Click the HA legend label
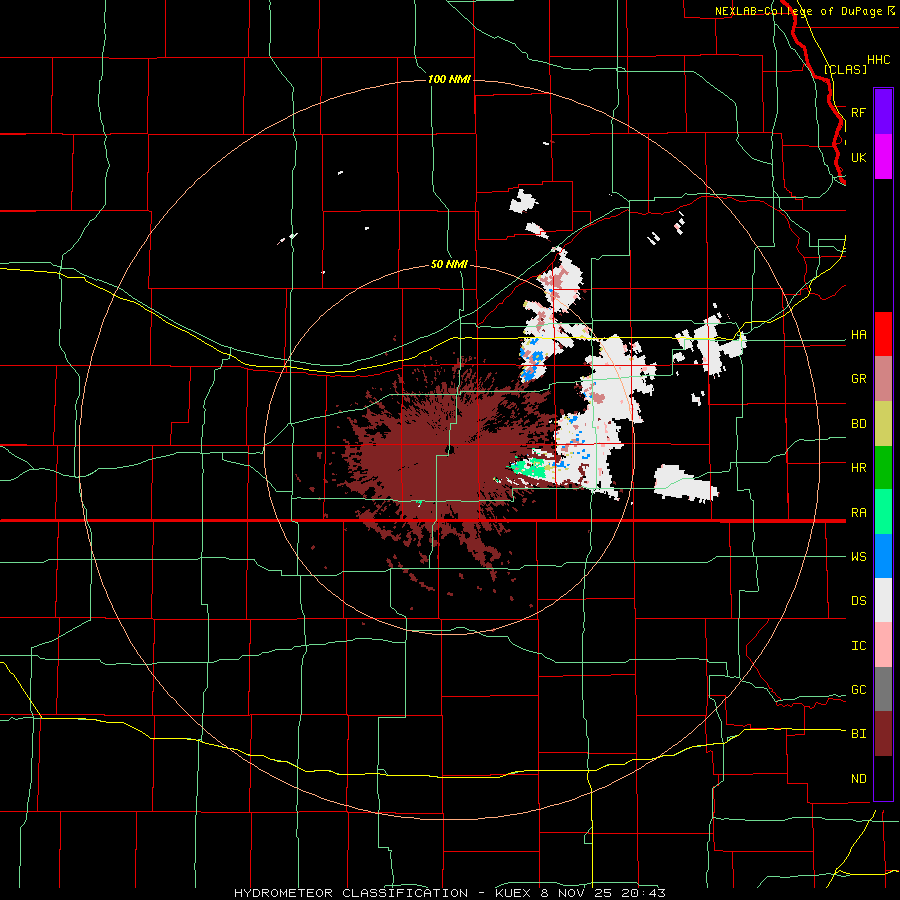Viewport: 900px width, 900px height. (x=858, y=335)
